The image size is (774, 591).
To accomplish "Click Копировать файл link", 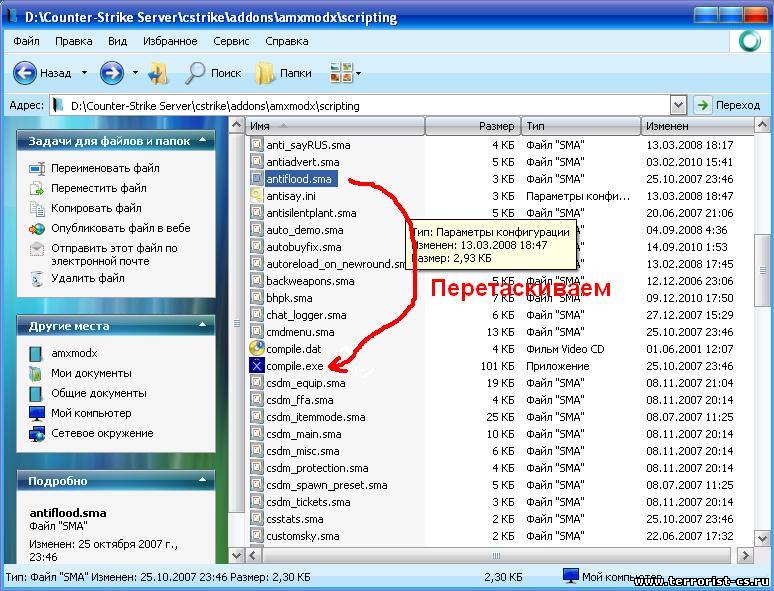I will click(96, 208).
